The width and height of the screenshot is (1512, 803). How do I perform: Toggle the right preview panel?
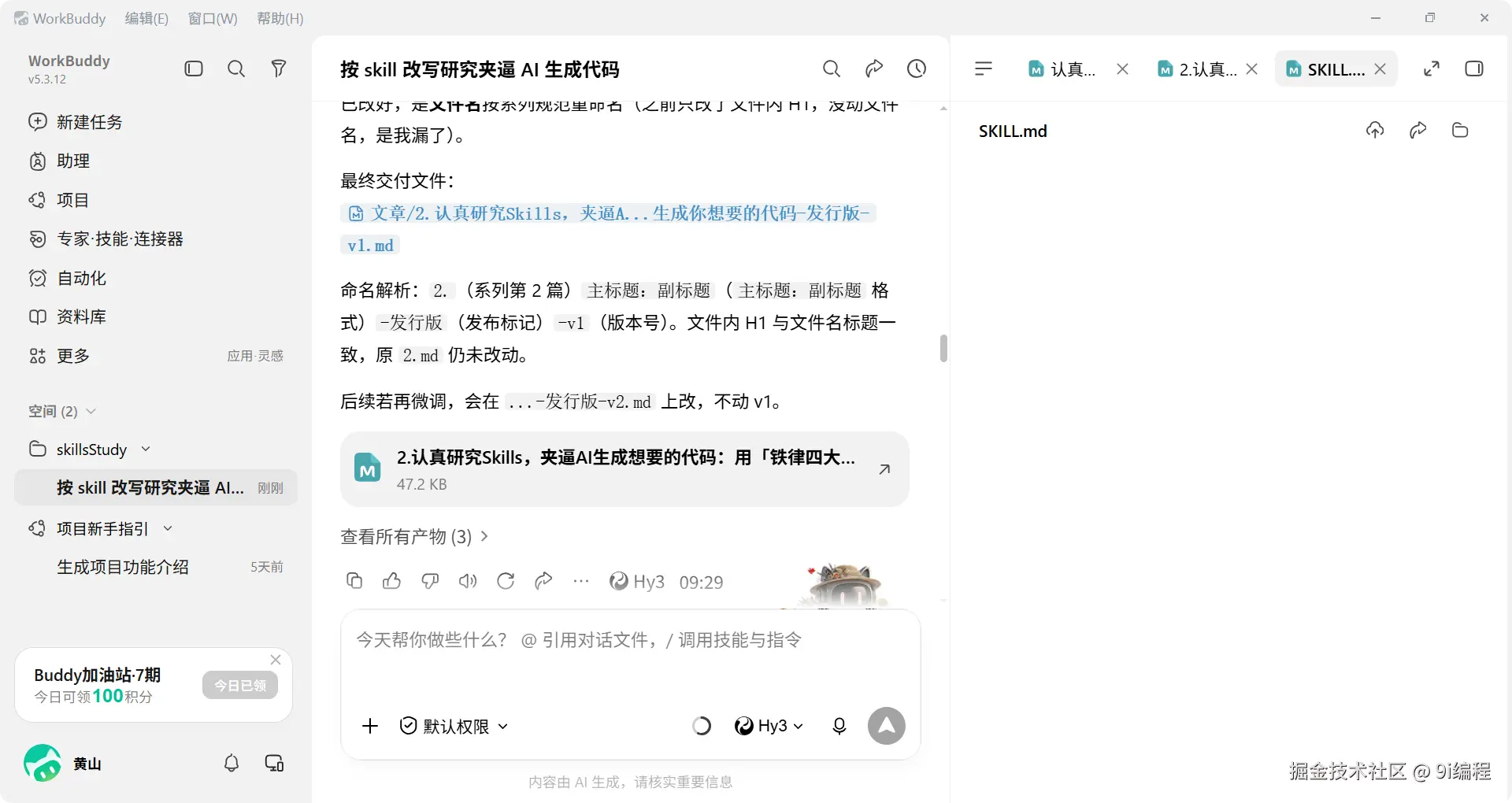click(x=1474, y=69)
